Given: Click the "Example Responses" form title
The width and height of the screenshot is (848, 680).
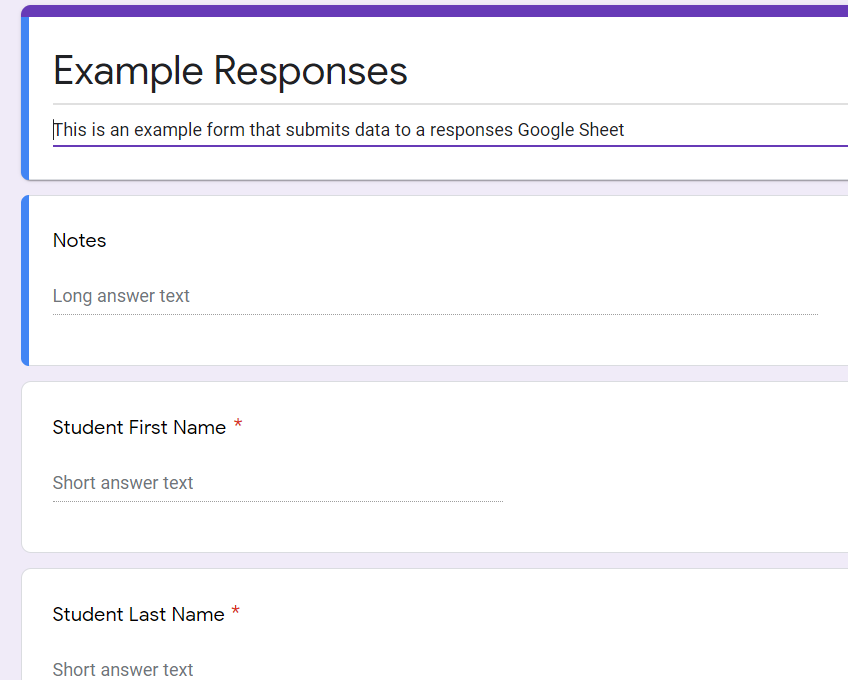Looking at the screenshot, I should [x=230, y=71].
